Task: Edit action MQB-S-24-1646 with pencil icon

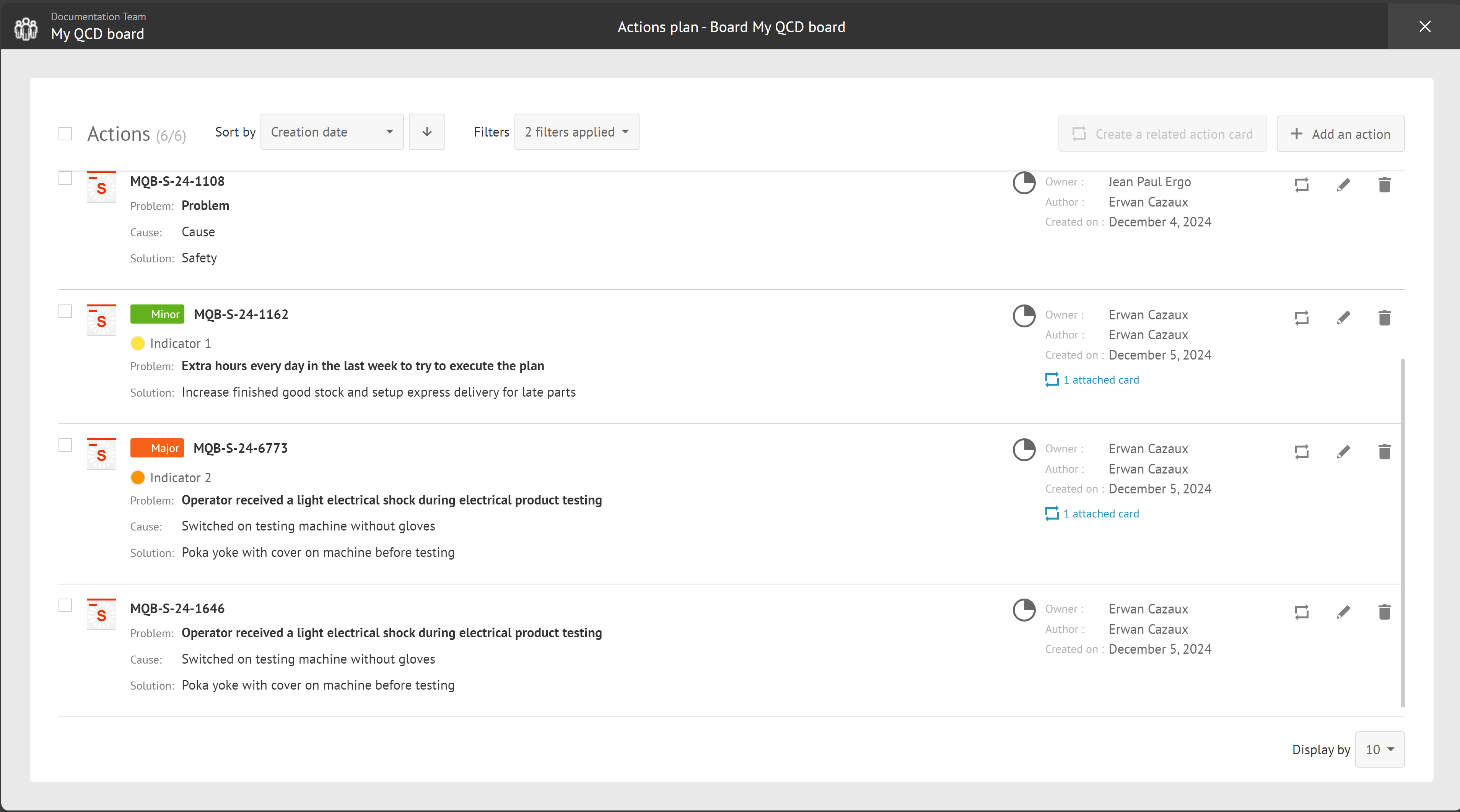Action: [x=1343, y=612]
